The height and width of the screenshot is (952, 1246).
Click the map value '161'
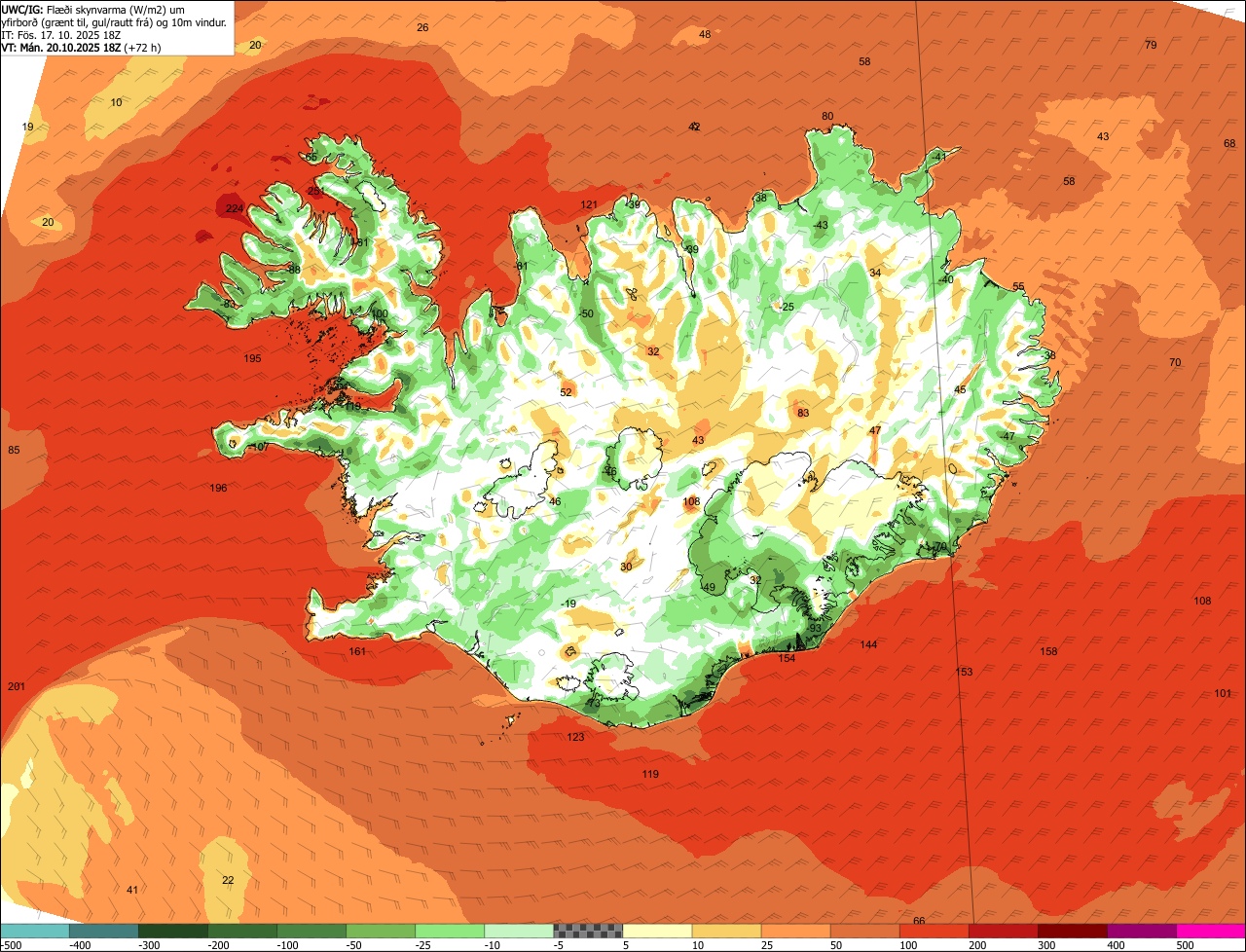[357, 651]
